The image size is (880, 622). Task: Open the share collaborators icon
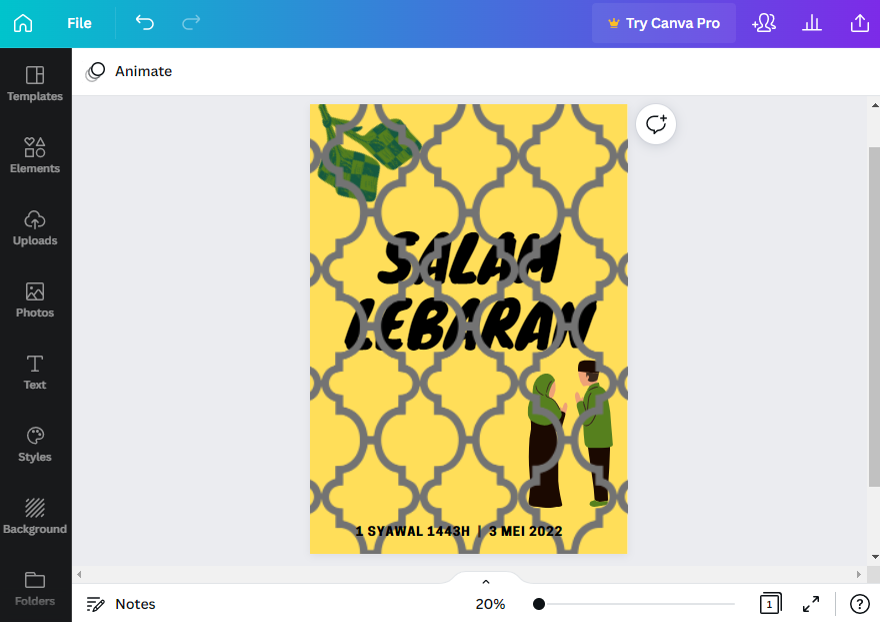(764, 23)
